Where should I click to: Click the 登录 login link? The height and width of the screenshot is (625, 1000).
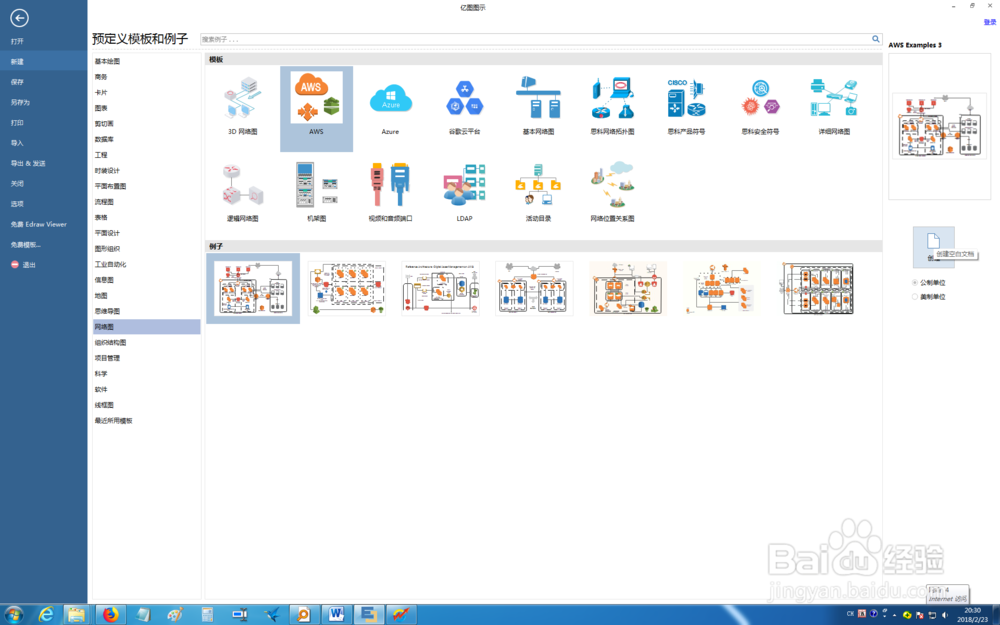(989, 22)
